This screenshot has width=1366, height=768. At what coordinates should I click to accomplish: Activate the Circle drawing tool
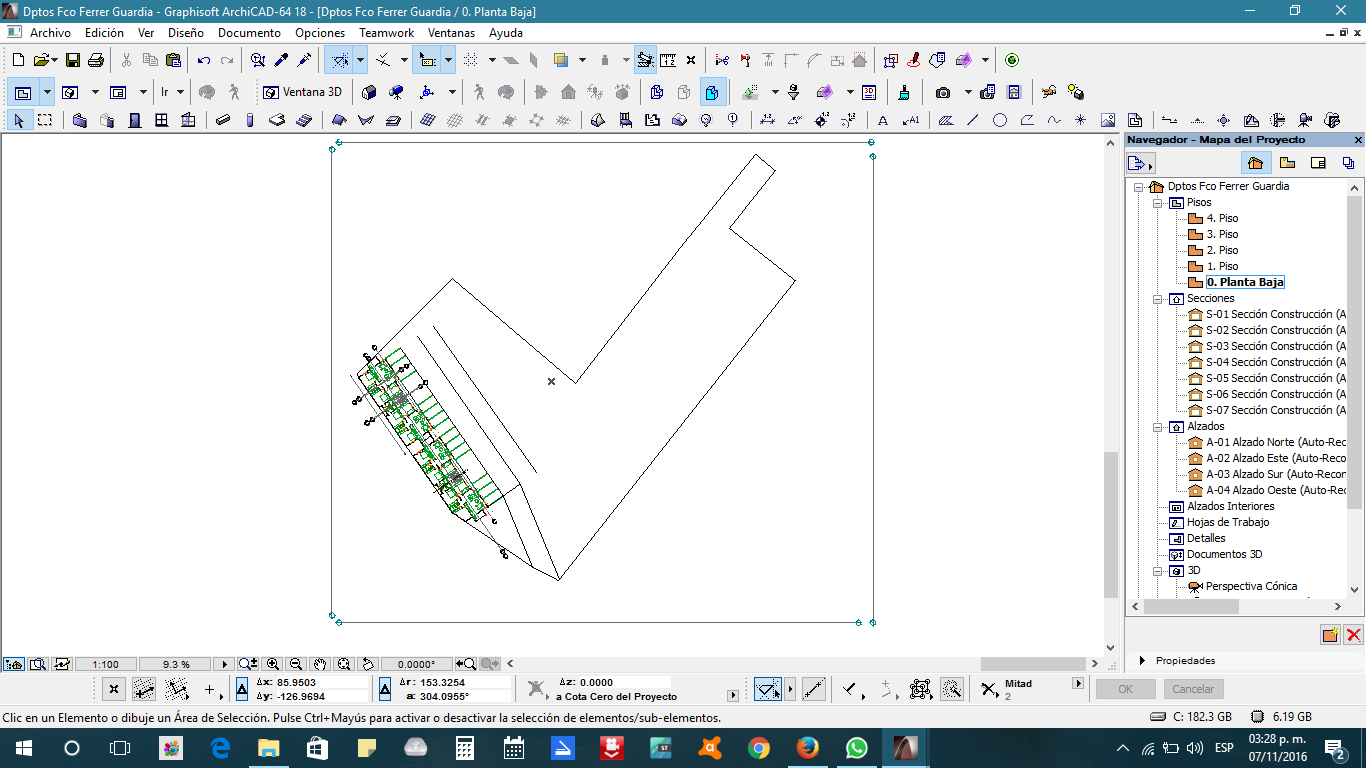pos(1000,121)
